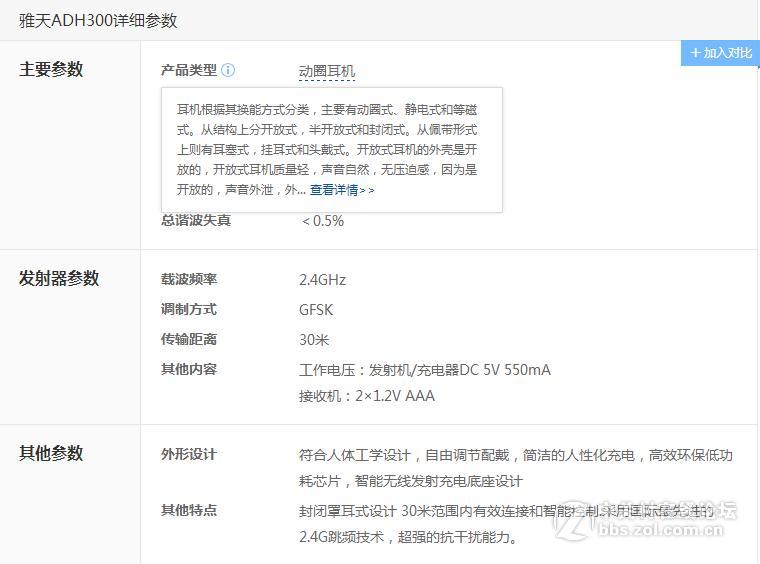Select the 2.4GHz value
The width and height of the screenshot is (760, 564).
322,280
